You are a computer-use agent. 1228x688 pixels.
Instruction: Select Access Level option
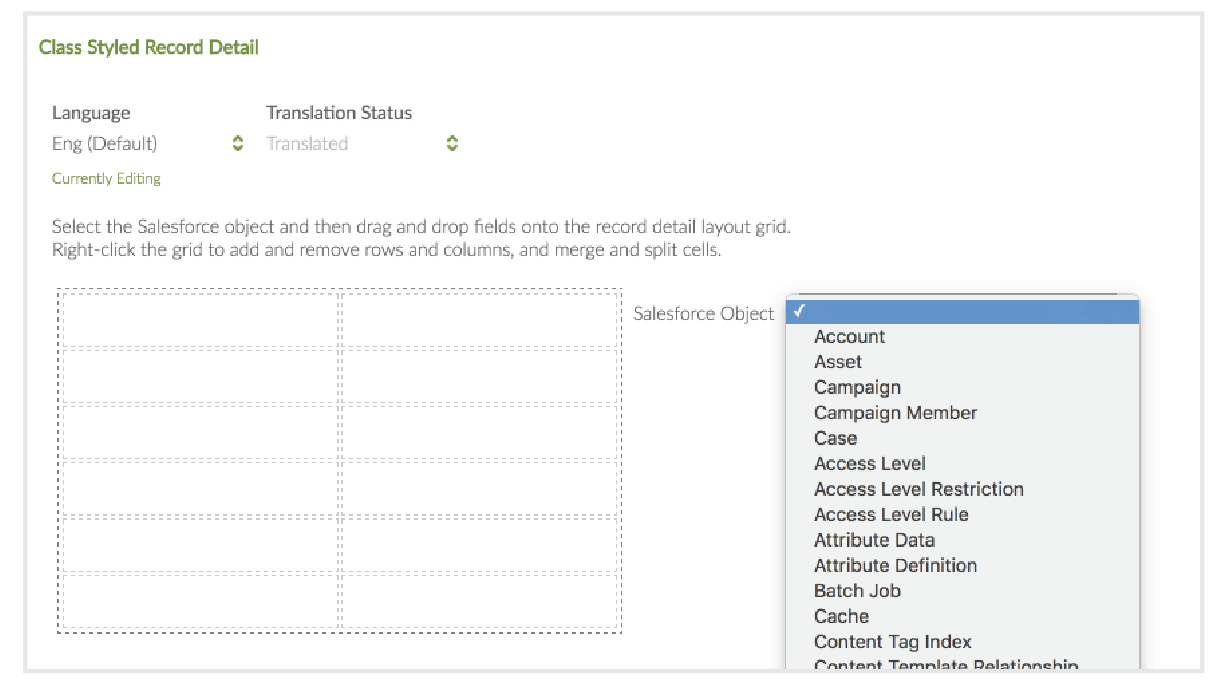click(869, 464)
